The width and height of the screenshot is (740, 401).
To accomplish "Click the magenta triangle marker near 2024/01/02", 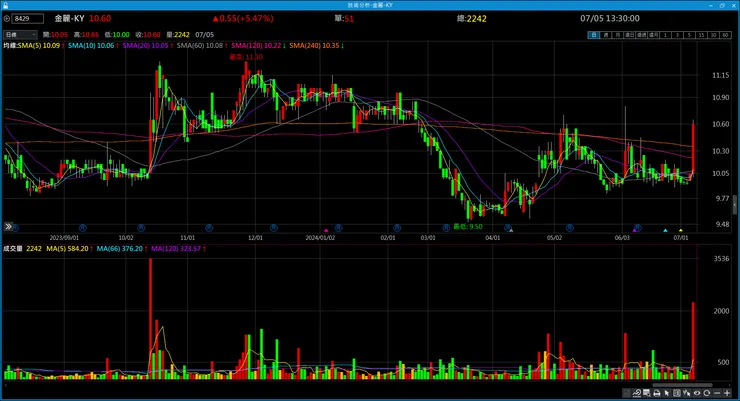I will point(326,230).
